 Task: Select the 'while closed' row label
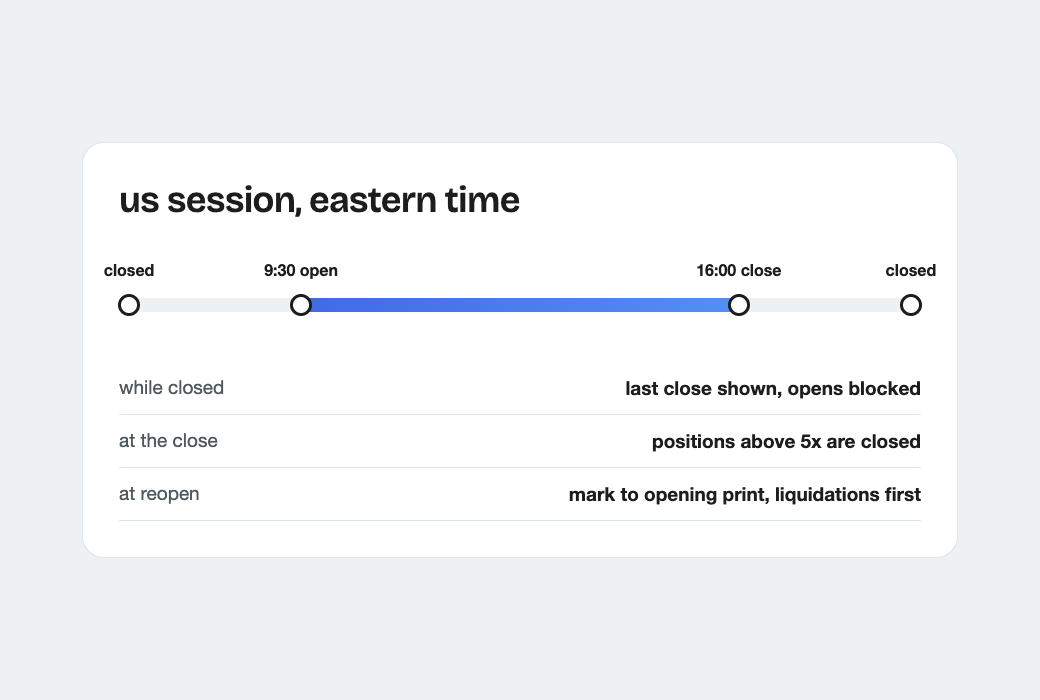(x=171, y=387)
